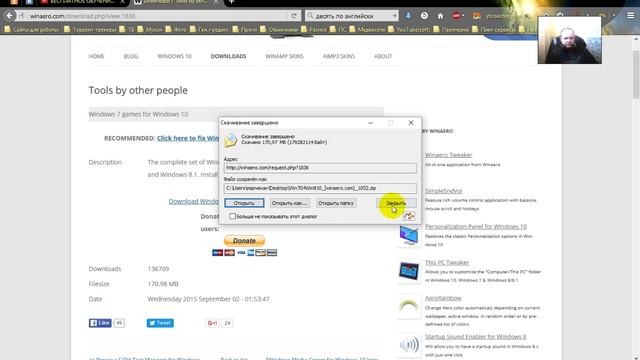Viewport: 640px width, 360px height.
Task: Open AeroRainbow sidebar link
Action: pyautogui.click(x=443, y=298)
